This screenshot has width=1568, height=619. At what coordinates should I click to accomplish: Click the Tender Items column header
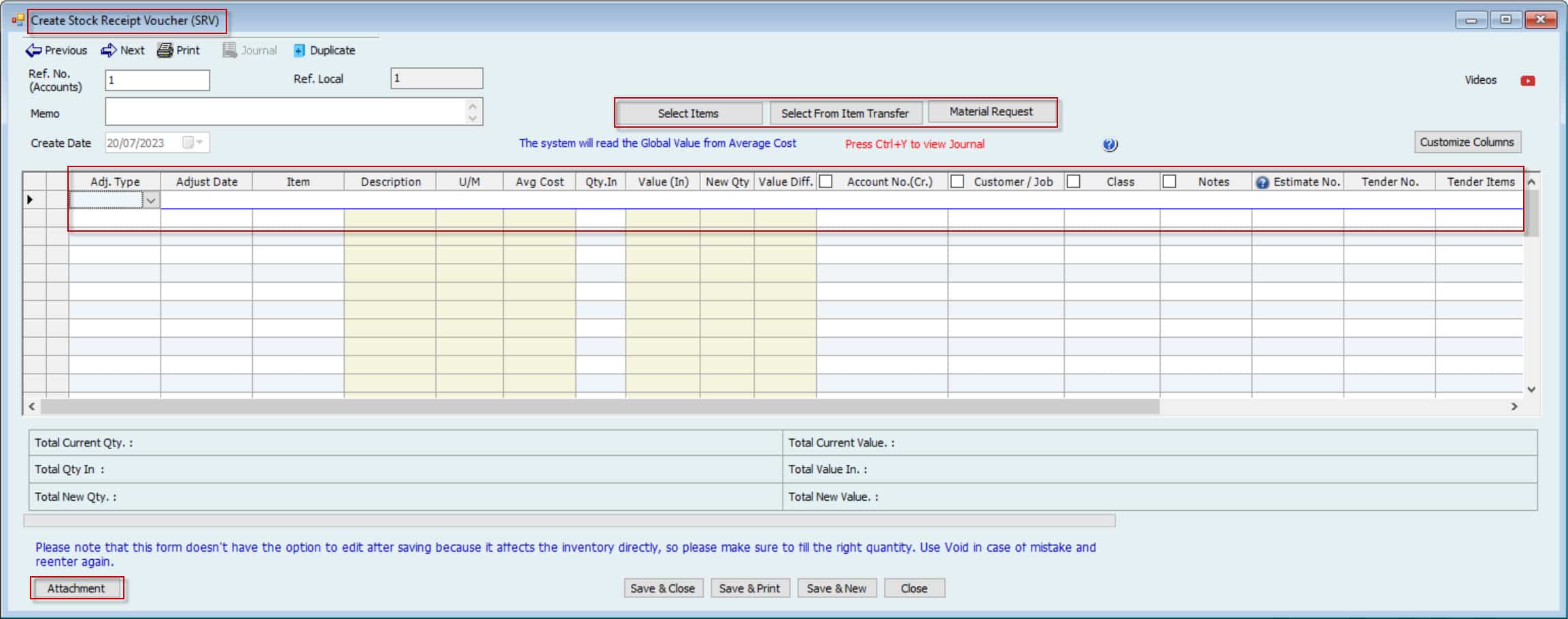click(x=1480, y=181)
